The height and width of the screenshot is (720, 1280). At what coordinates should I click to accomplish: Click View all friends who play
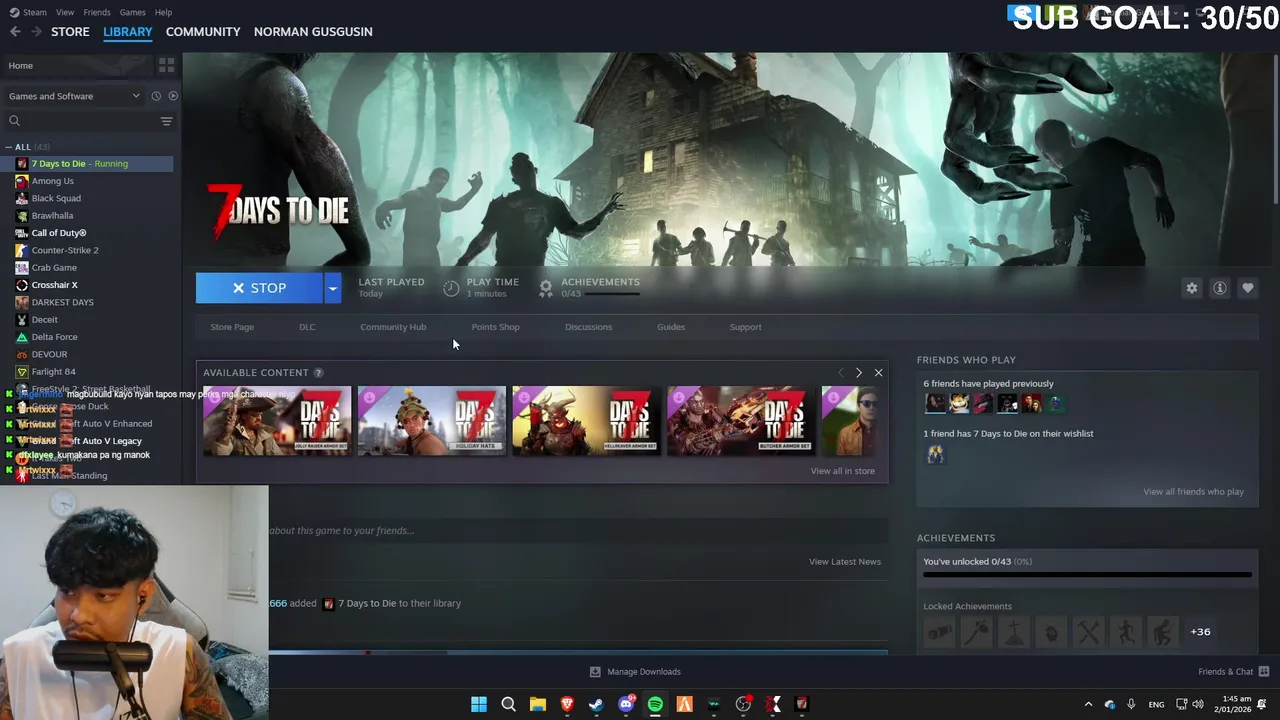pos(1193,492)
